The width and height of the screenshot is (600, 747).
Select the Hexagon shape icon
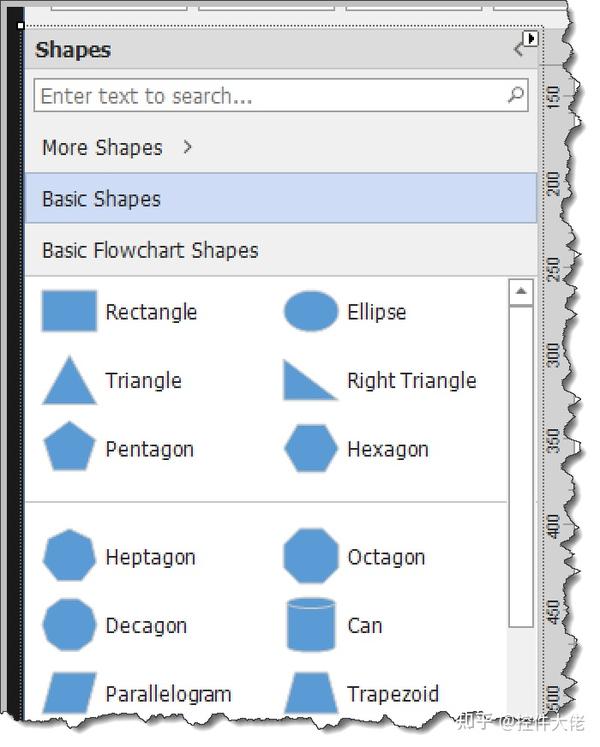click(311, 449)
